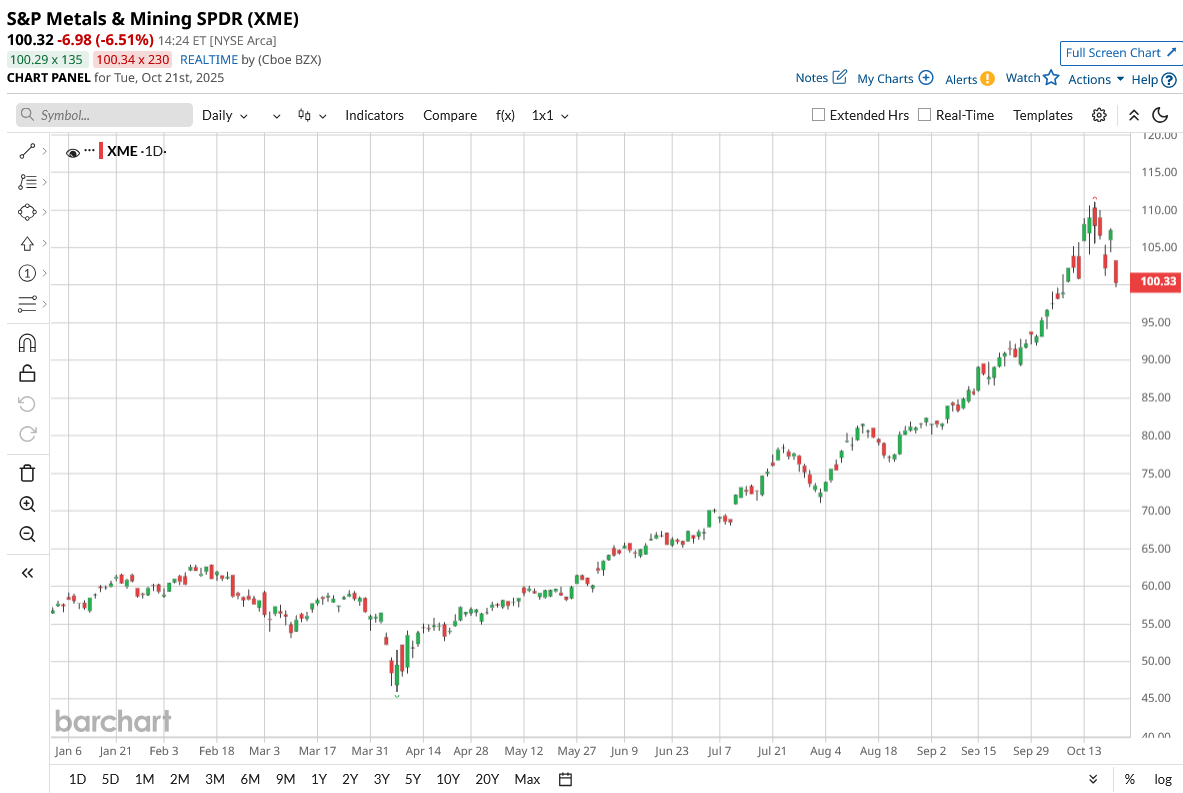Add XME to Watch list
This screenshot has width=1183, height=793.
[x=1032, y=78]
